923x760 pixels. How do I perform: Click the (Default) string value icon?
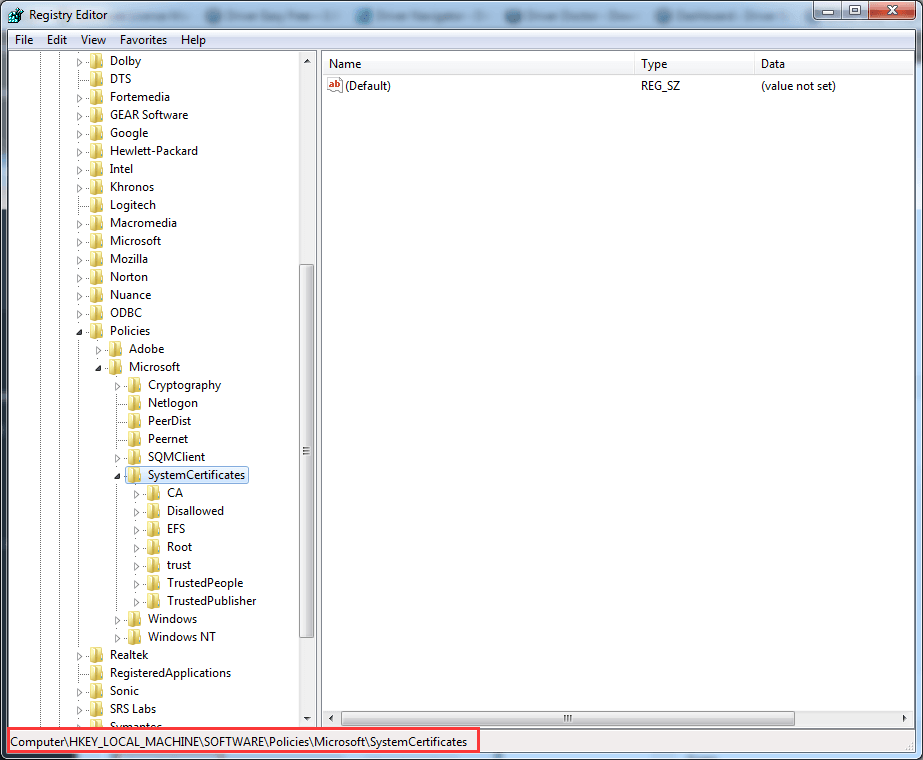(335, 86)
